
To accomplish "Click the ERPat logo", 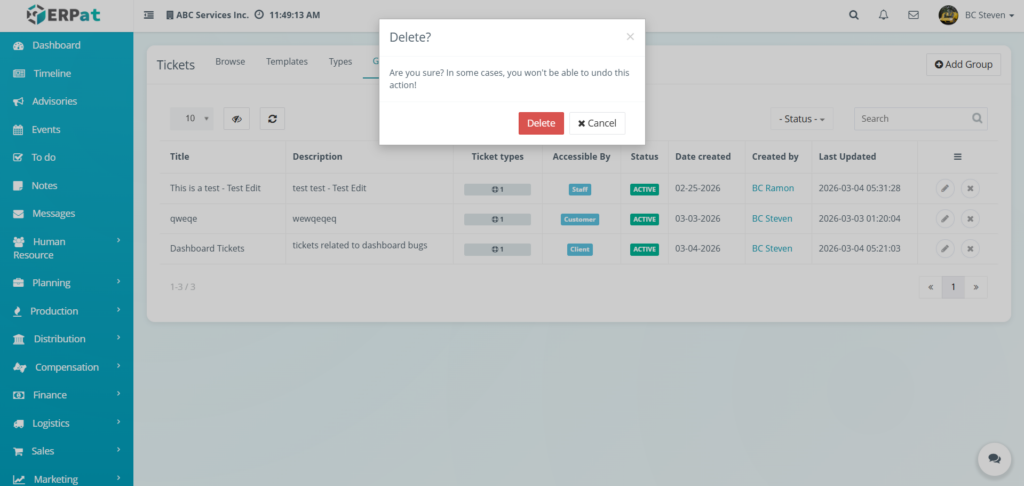I will (x=63, y=14).
